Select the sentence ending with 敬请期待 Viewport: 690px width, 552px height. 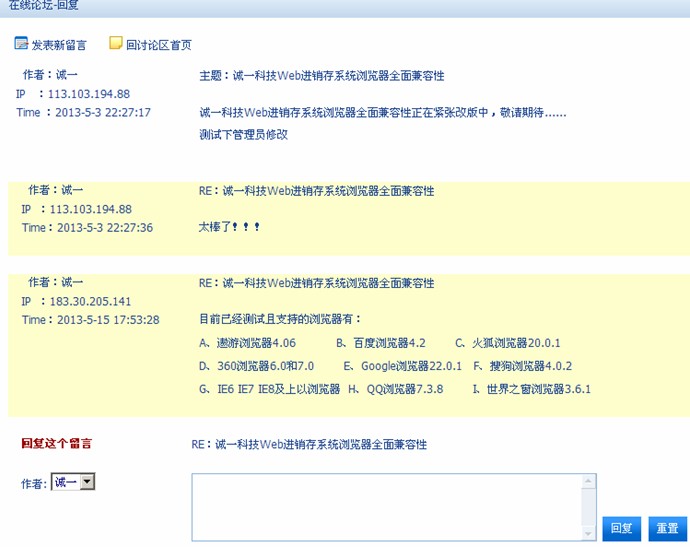383,113
